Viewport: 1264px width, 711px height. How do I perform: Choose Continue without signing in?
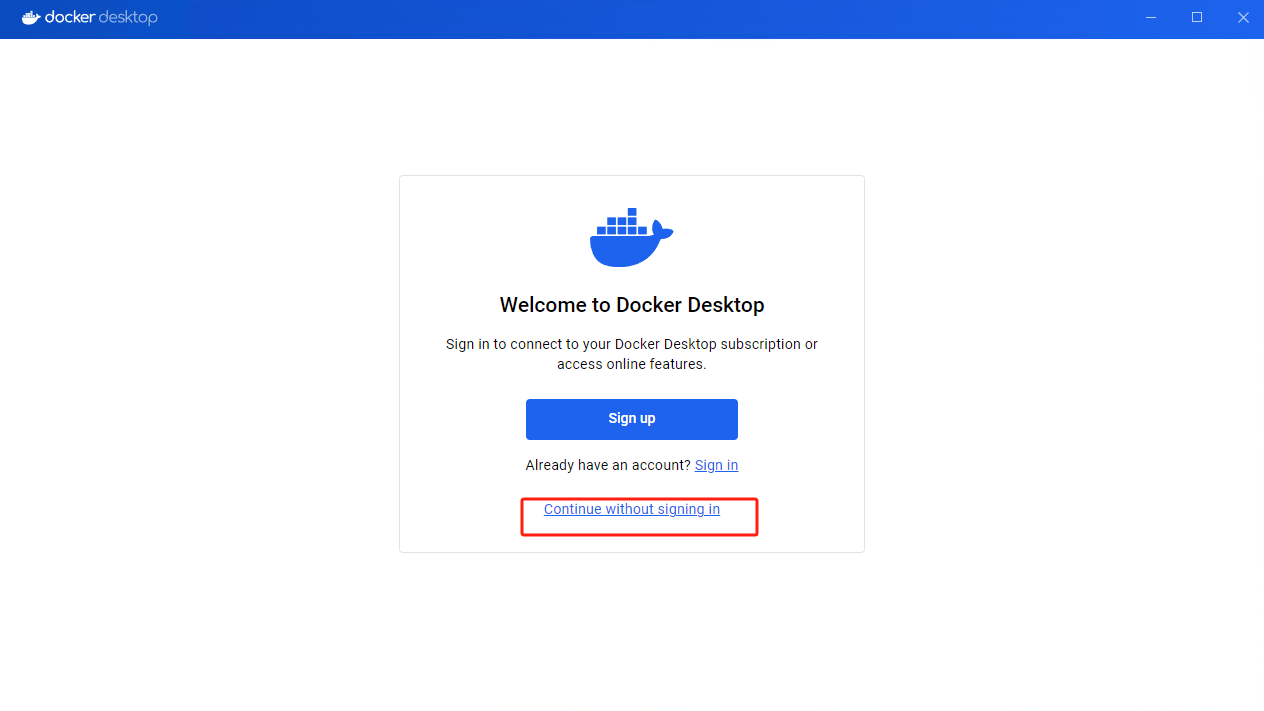click(x=632, y=509)
